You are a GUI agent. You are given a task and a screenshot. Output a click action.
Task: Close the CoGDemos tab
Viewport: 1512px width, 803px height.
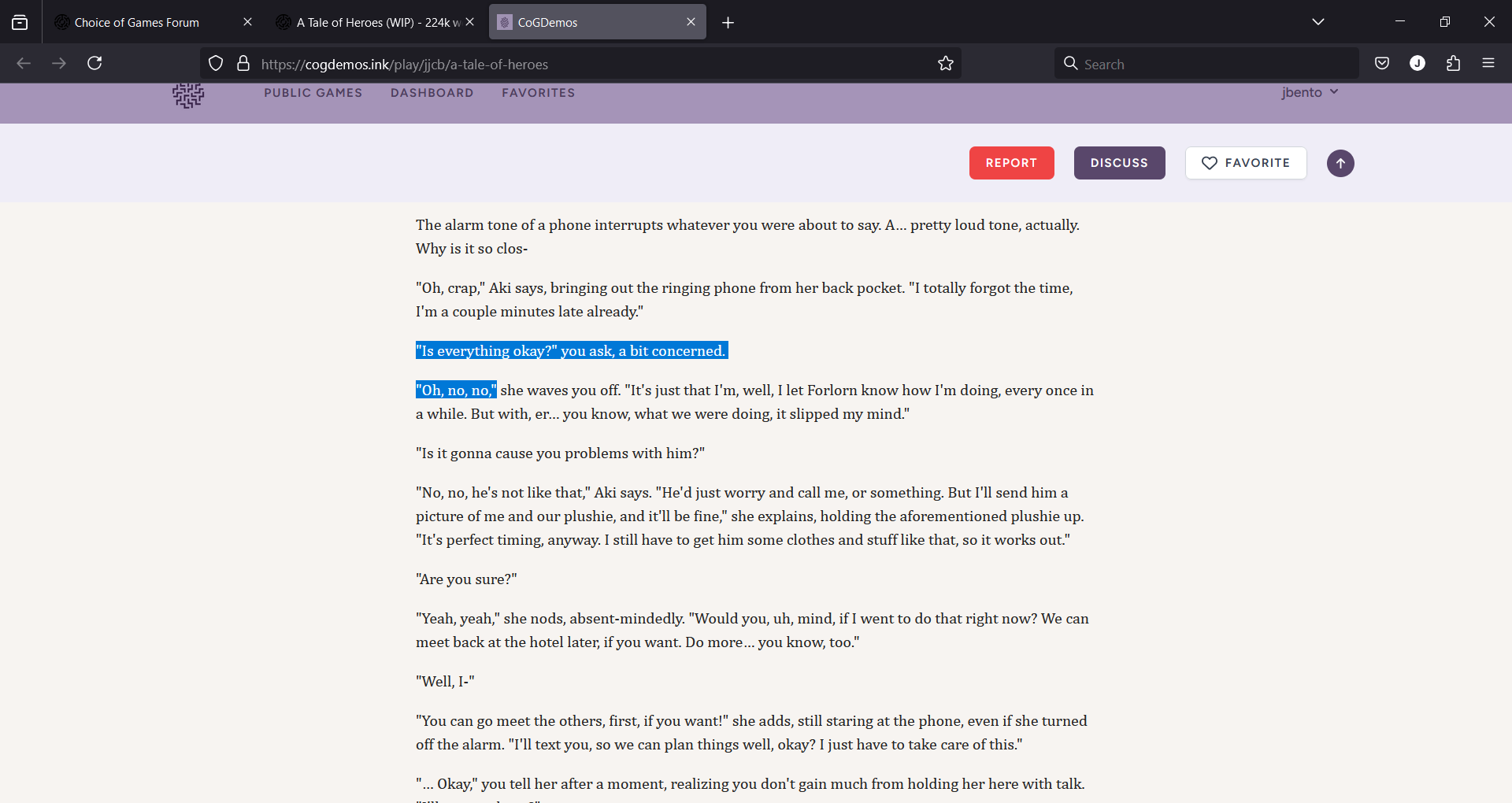(x=691, y=22)
